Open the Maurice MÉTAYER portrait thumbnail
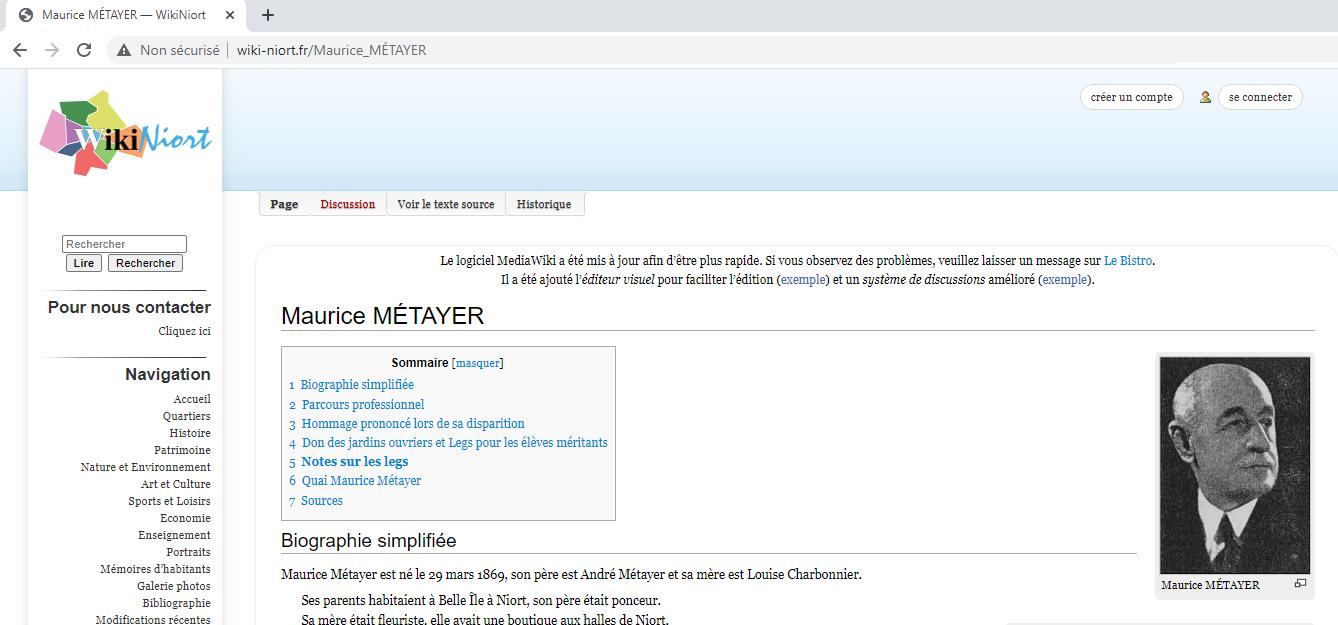The width and height of the screenshot is (1338, 625). [x=1234, y=465]
